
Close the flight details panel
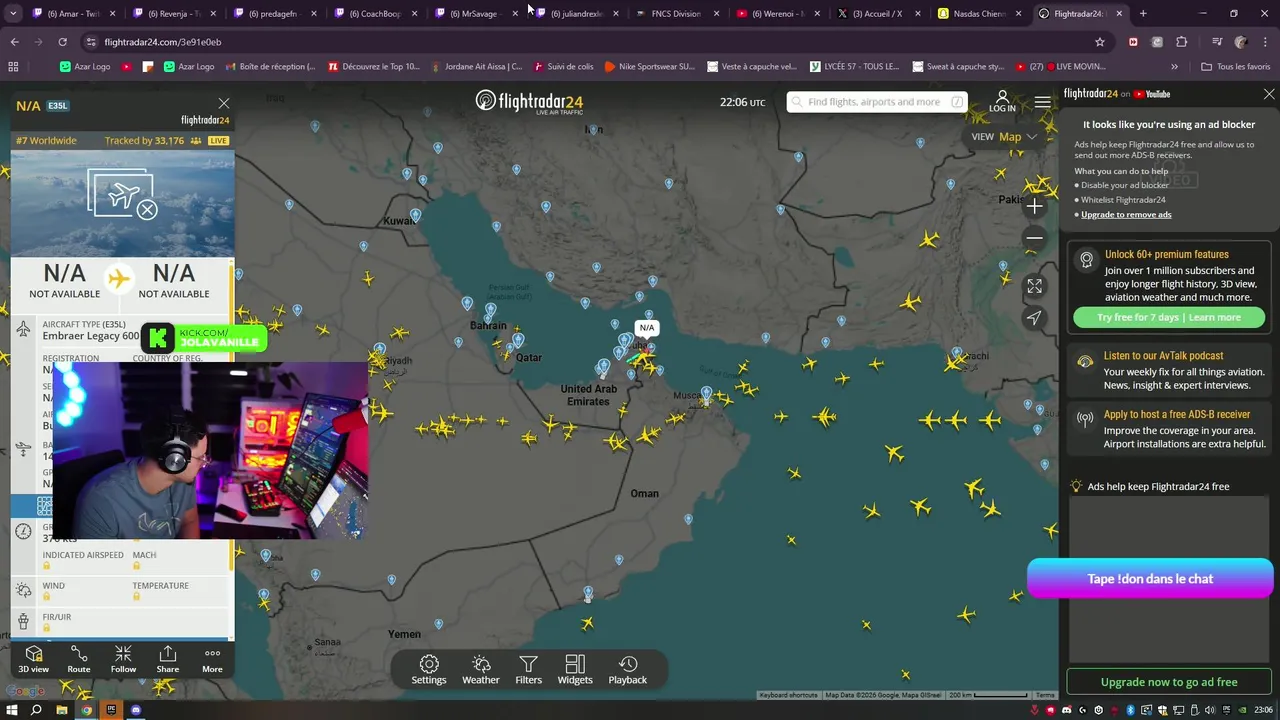(224, 103)
